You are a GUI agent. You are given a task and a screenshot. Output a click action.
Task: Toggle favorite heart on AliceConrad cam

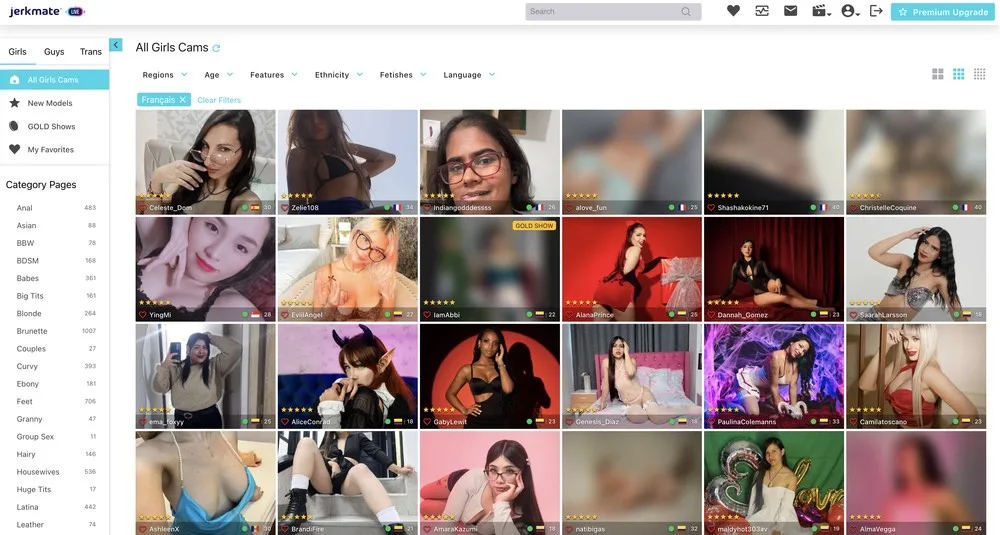[285, 422]
